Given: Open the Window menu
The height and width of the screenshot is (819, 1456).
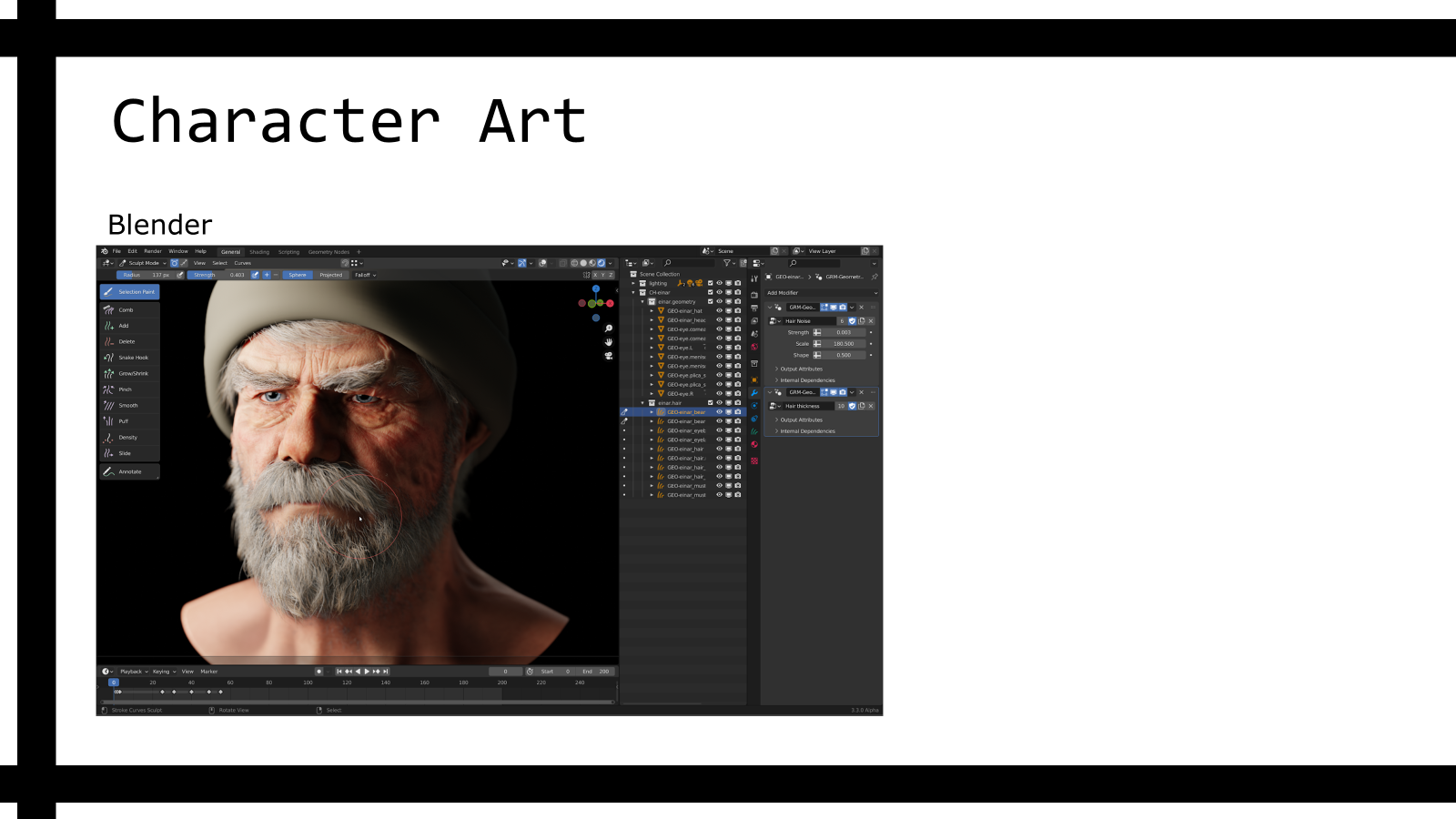Looking at the screenshot, I should click(178, 251).
